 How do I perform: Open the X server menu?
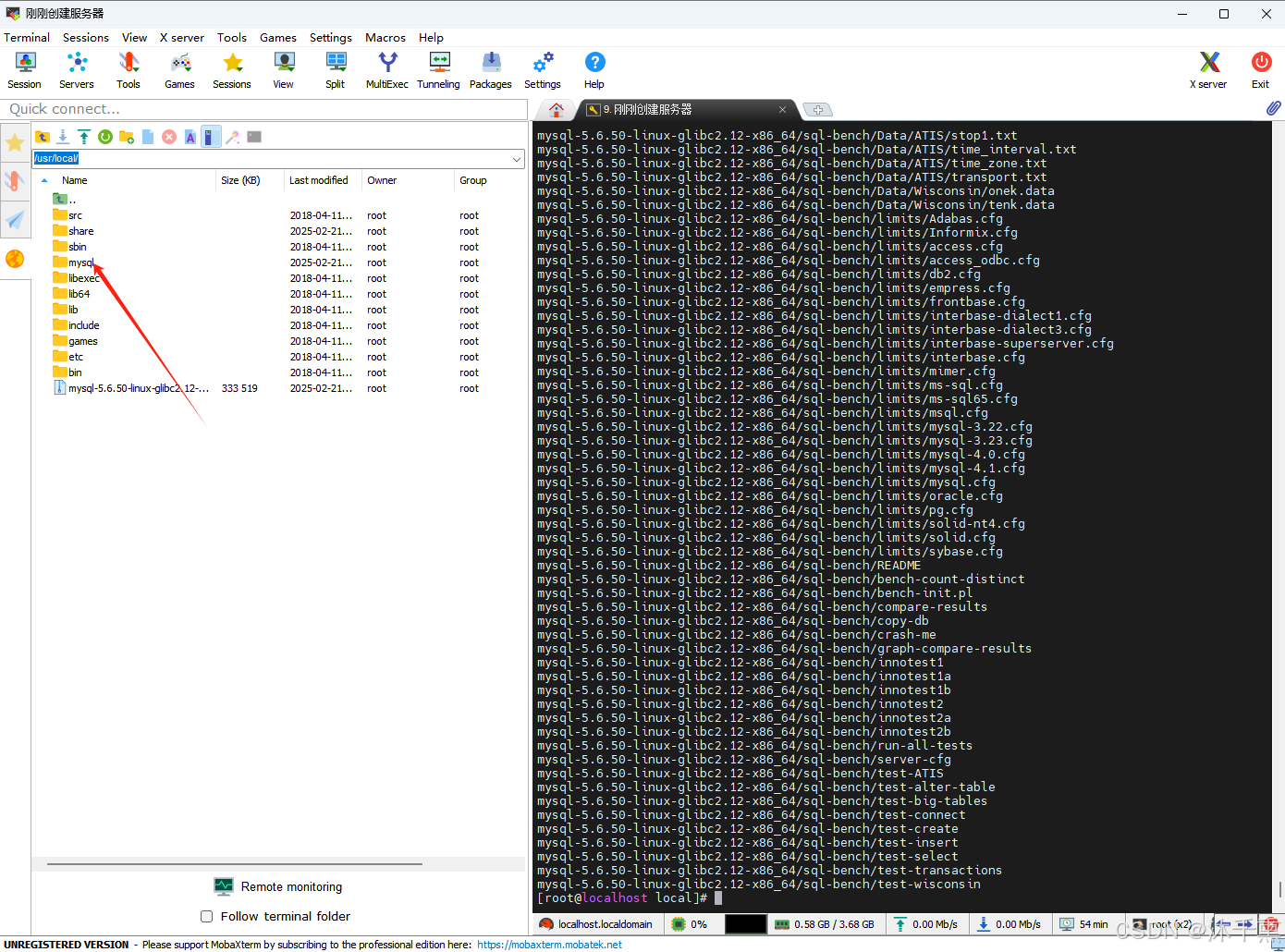(x=182, y=38)
